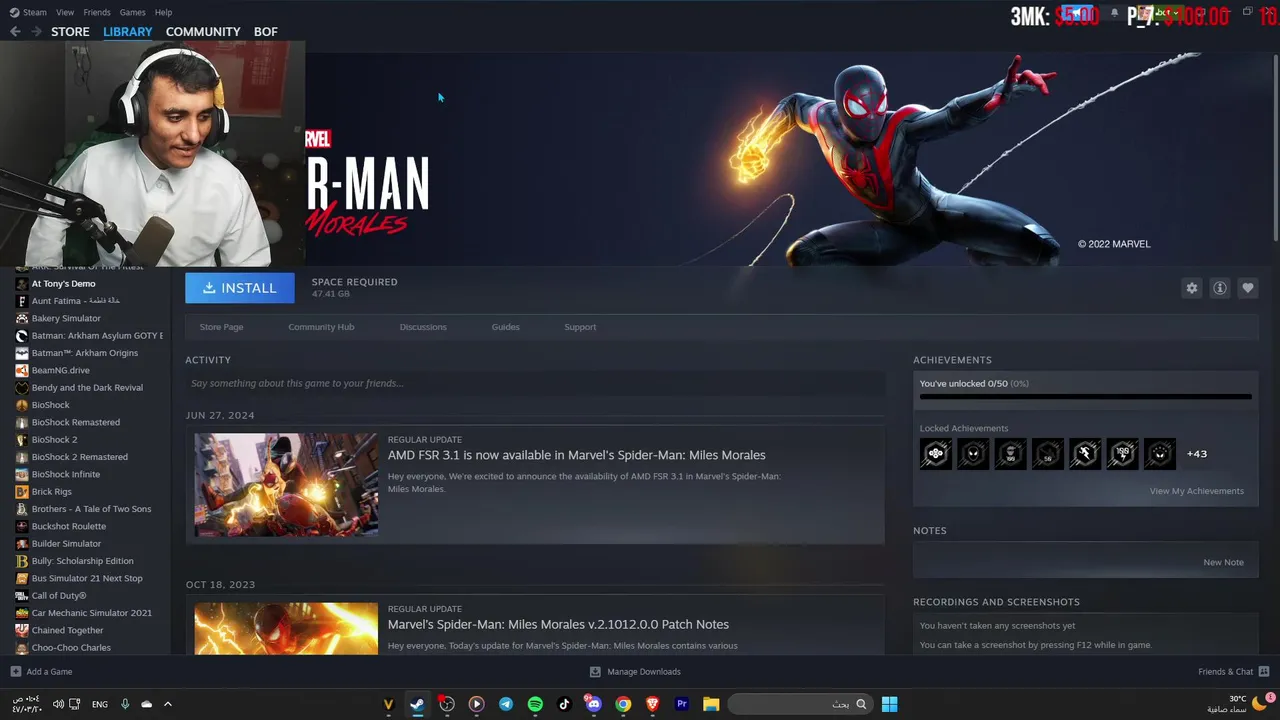Go back with the left arrow

15,32
